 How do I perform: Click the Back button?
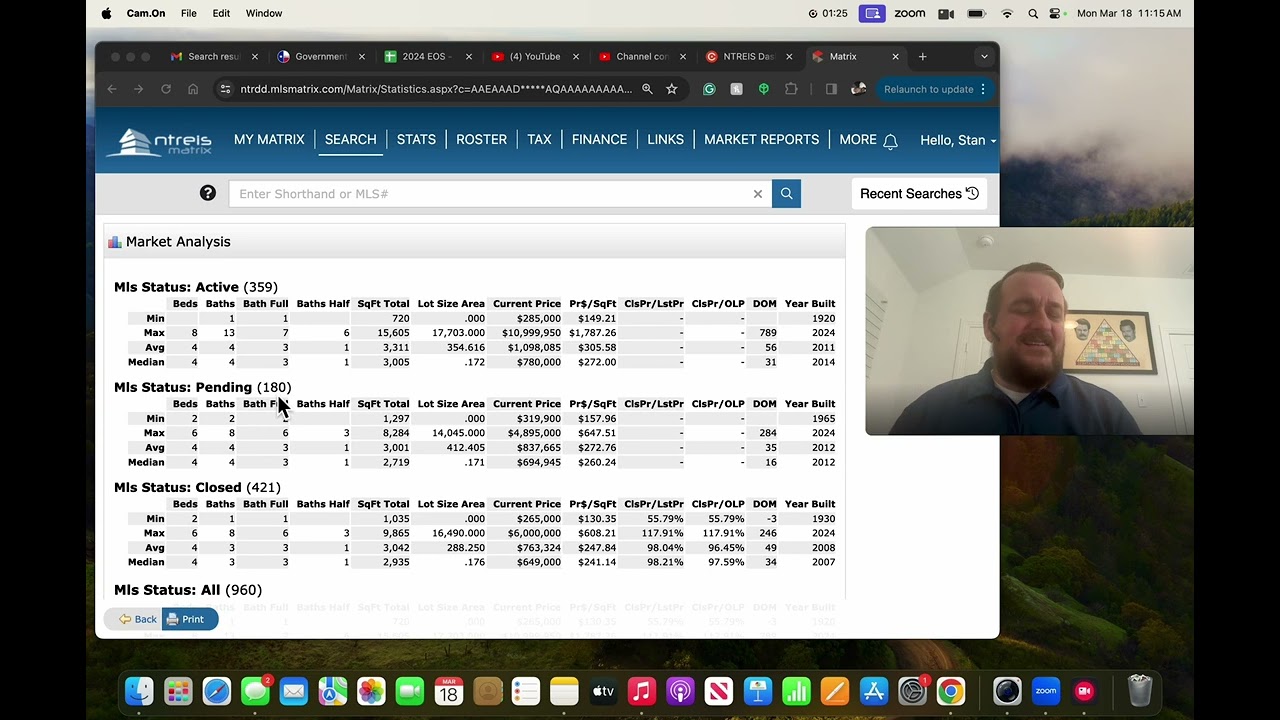tap(138, 620)
